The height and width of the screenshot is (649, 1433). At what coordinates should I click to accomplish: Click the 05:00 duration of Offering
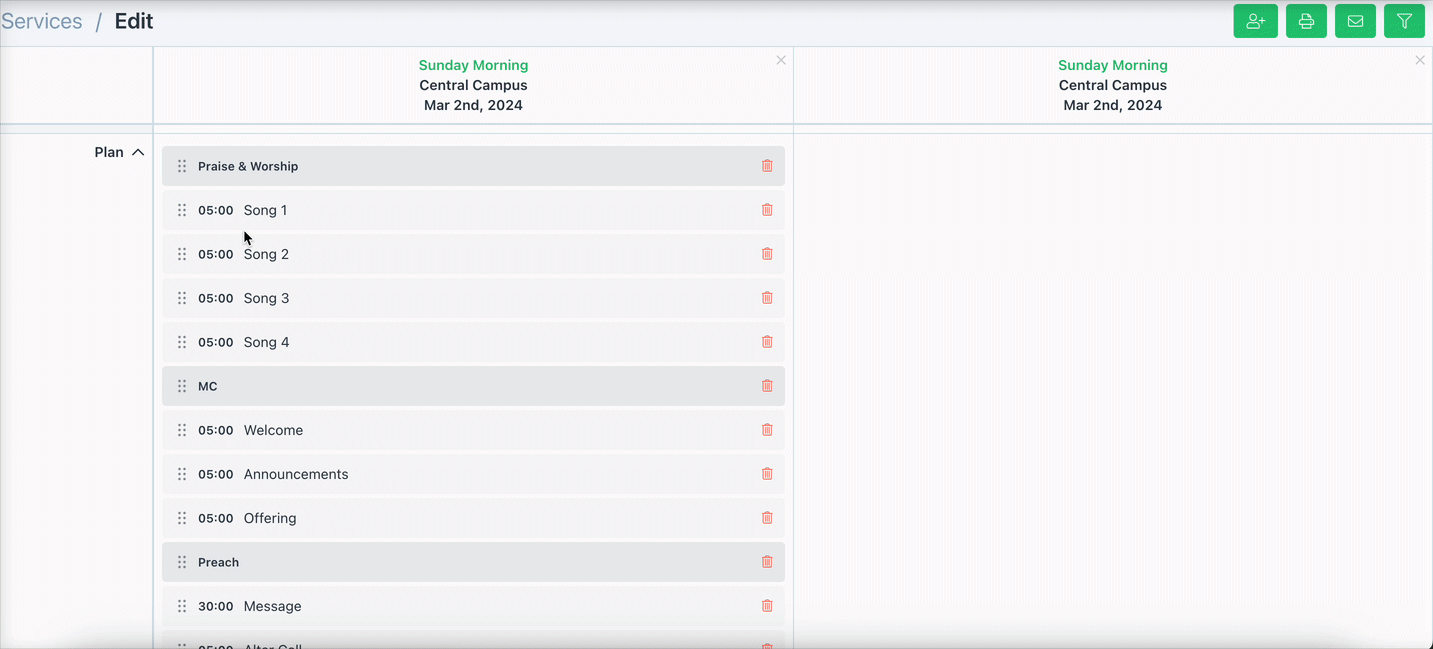[x=215, y=518]
